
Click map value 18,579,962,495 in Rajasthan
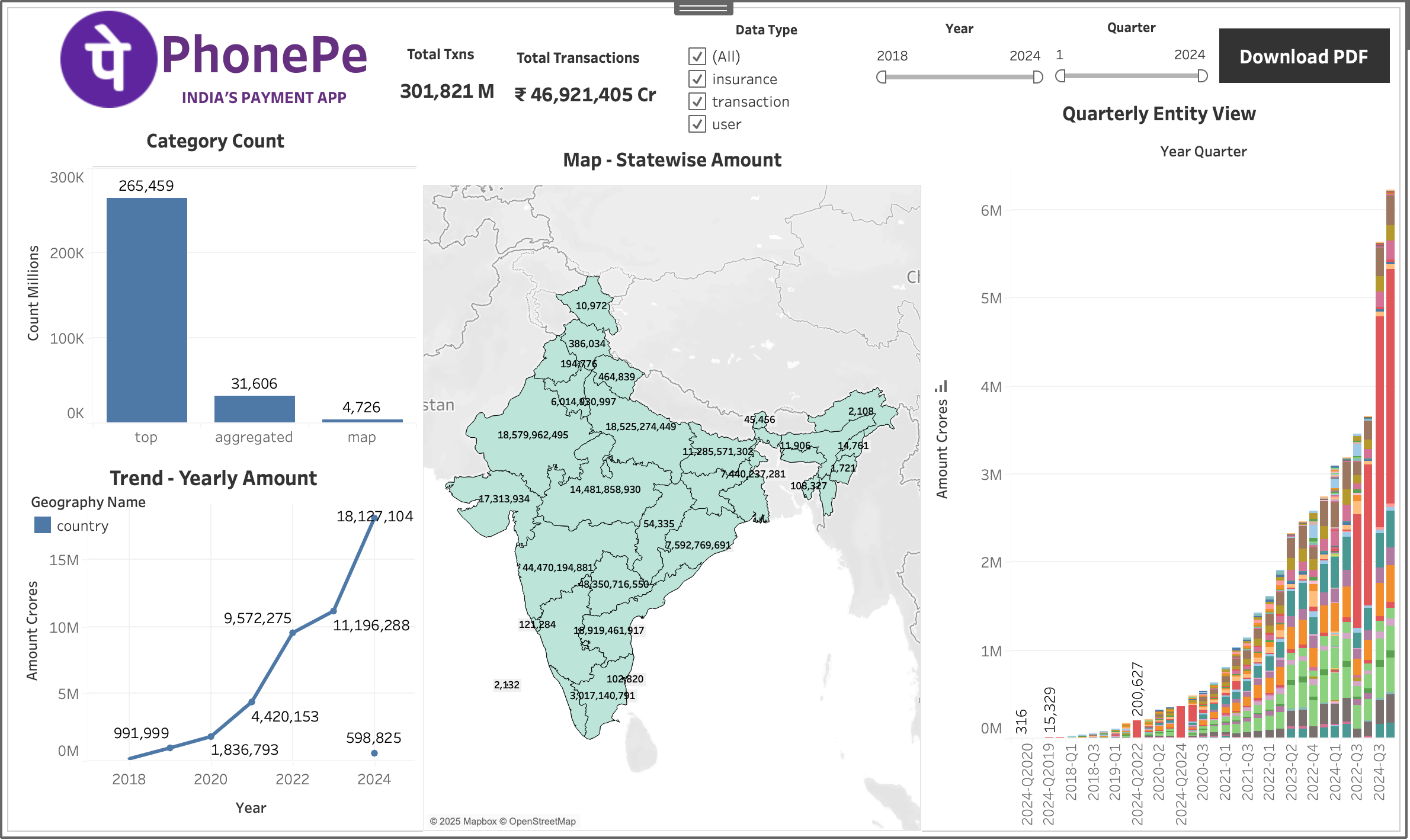[533, 435]
